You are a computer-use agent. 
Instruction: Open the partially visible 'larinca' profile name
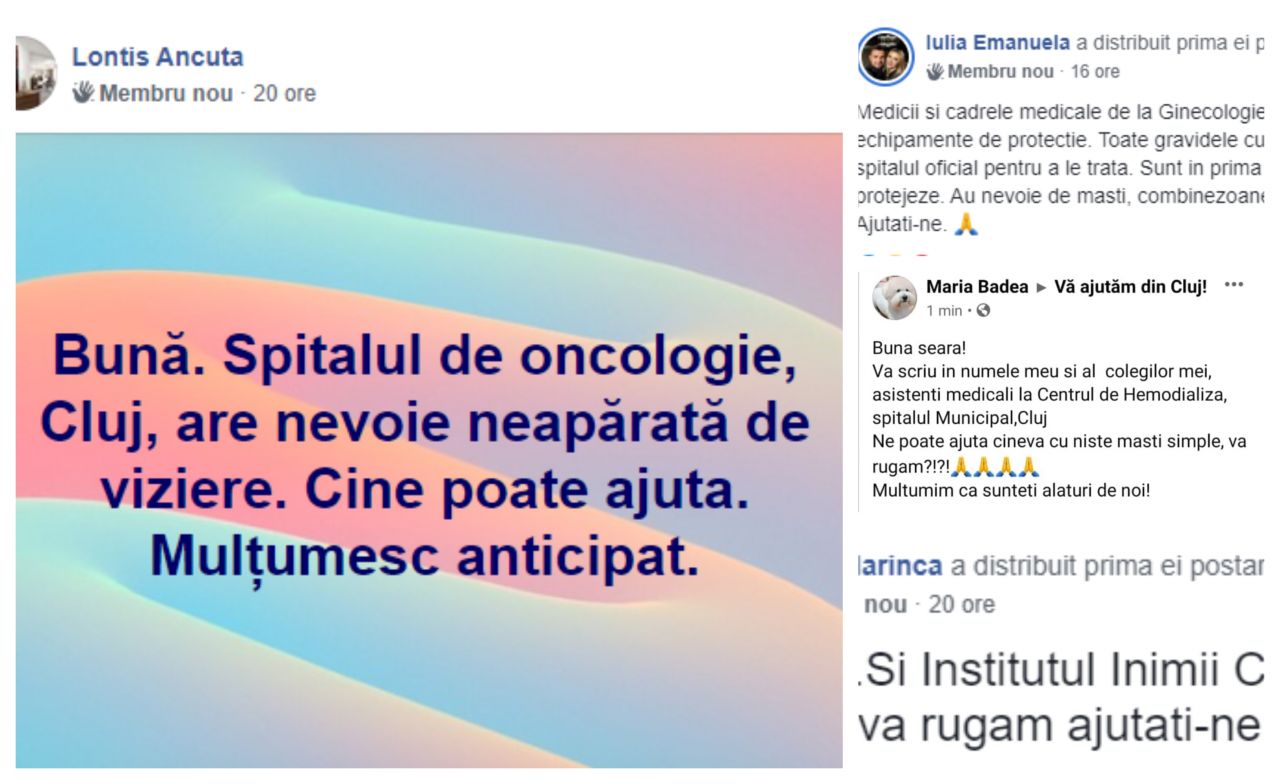click(x=901, y=566)
